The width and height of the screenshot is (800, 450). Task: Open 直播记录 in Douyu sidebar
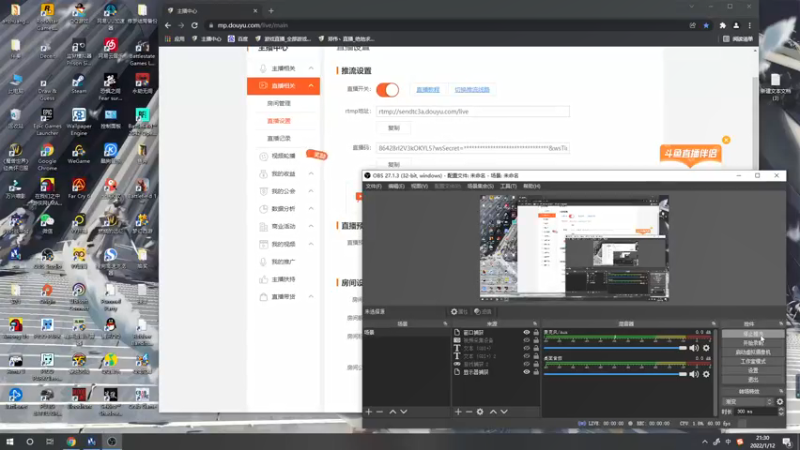pos(279,138)
